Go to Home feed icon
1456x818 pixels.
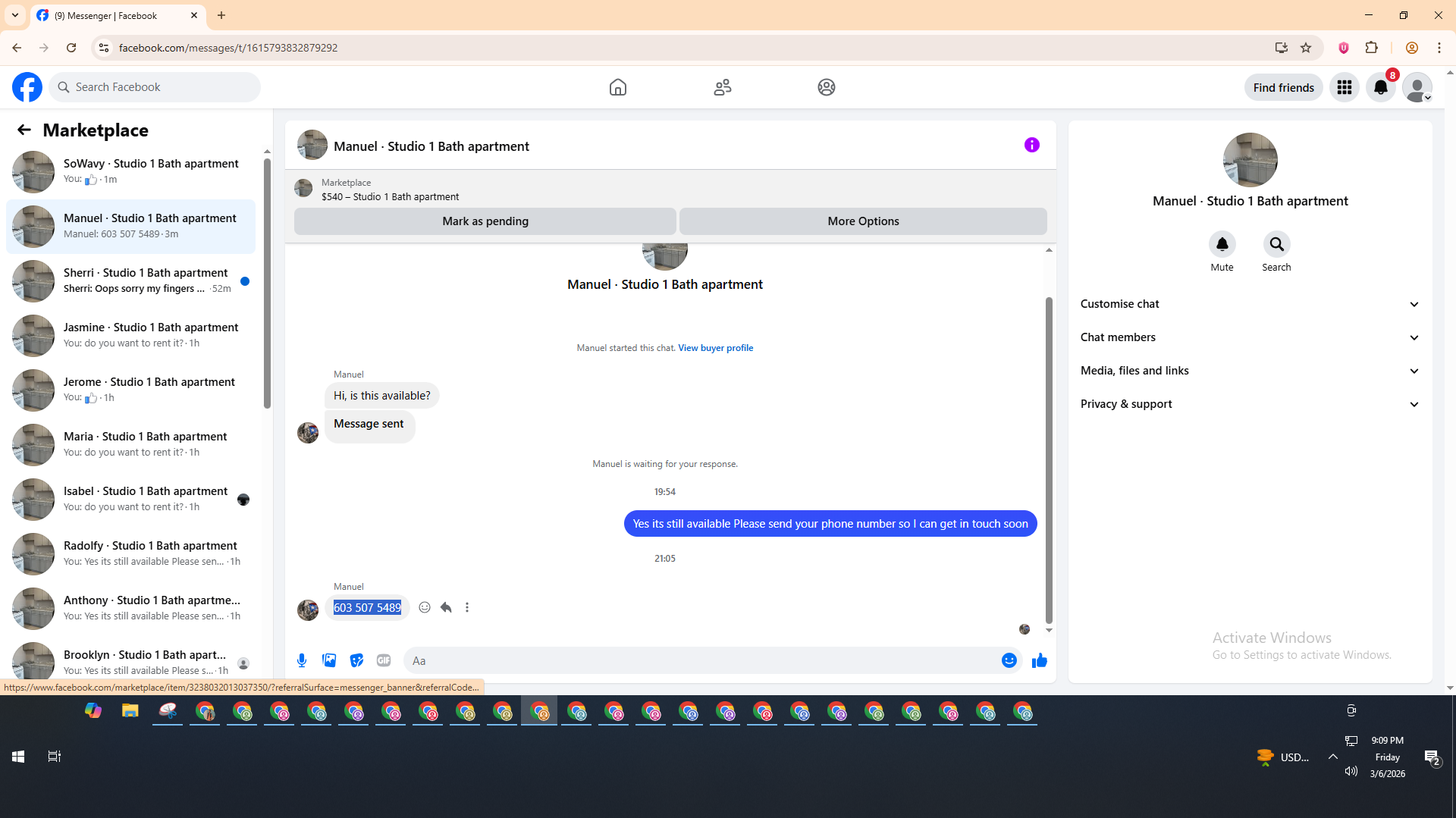tap(618, 87)
